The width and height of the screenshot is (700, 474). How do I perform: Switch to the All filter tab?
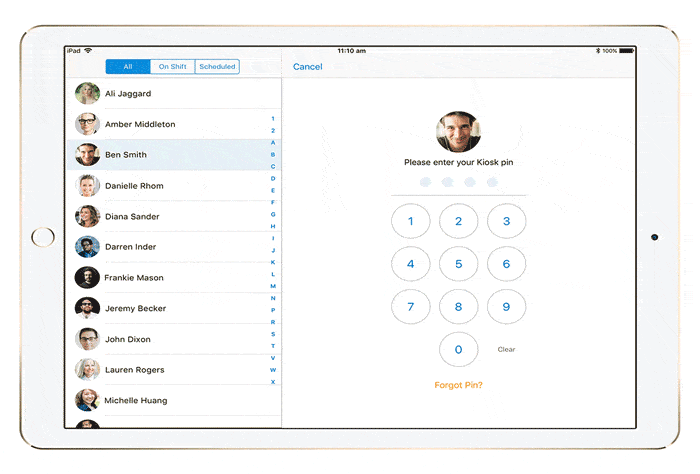[128, 67]
